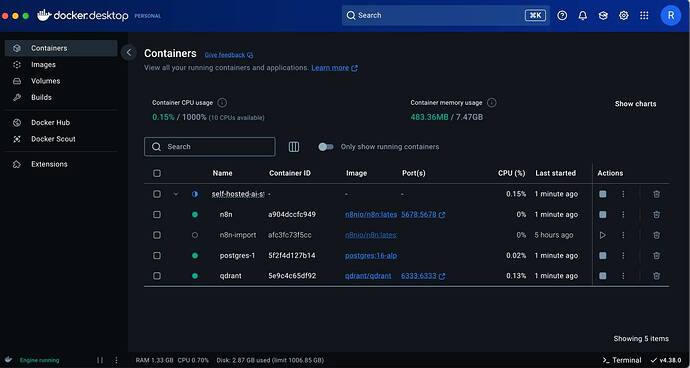
Task: Check the n8n container checkbox
Action: coord(157,214)
